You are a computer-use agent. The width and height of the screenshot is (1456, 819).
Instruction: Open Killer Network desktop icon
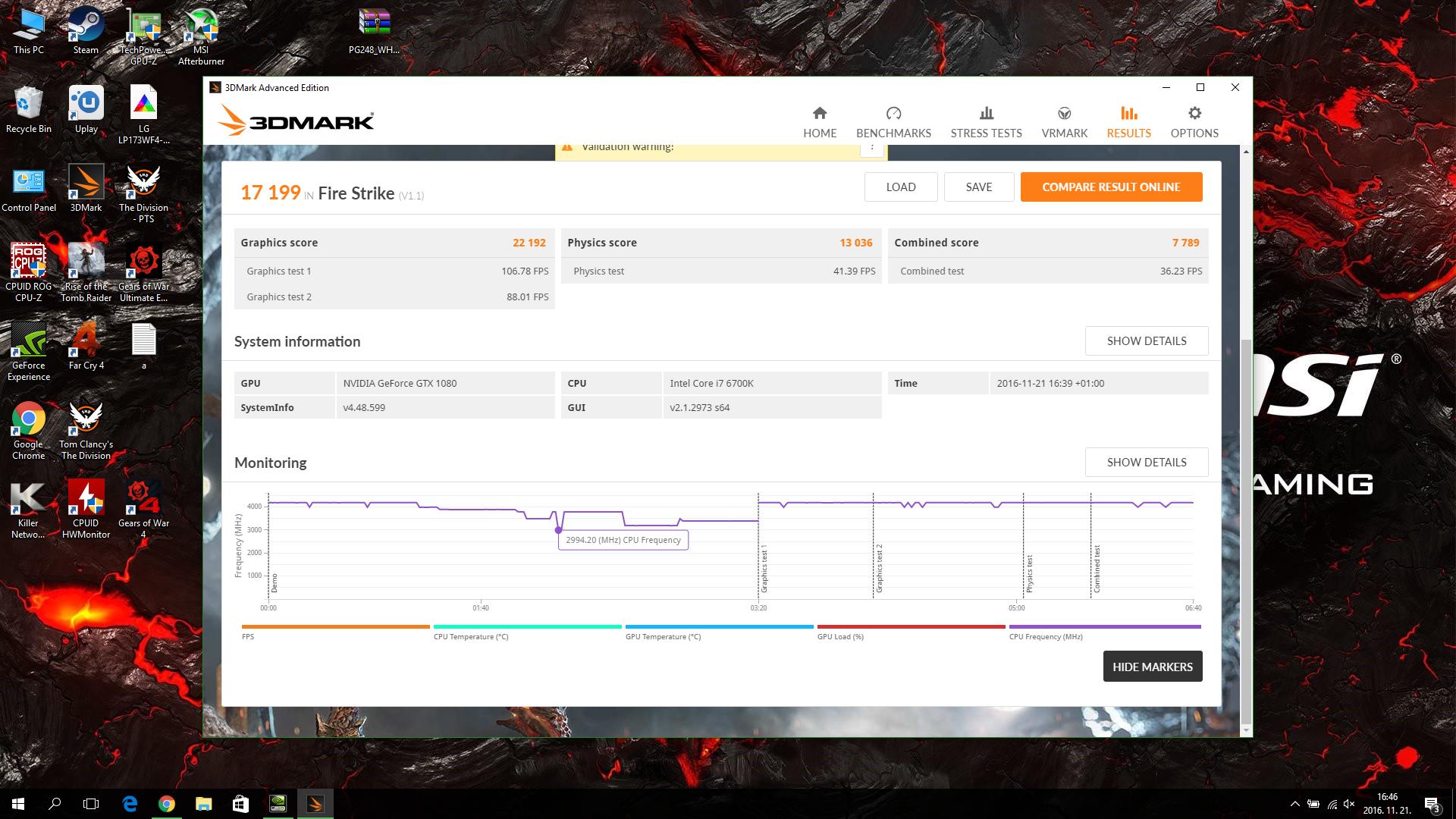click(x=29, y=510)
